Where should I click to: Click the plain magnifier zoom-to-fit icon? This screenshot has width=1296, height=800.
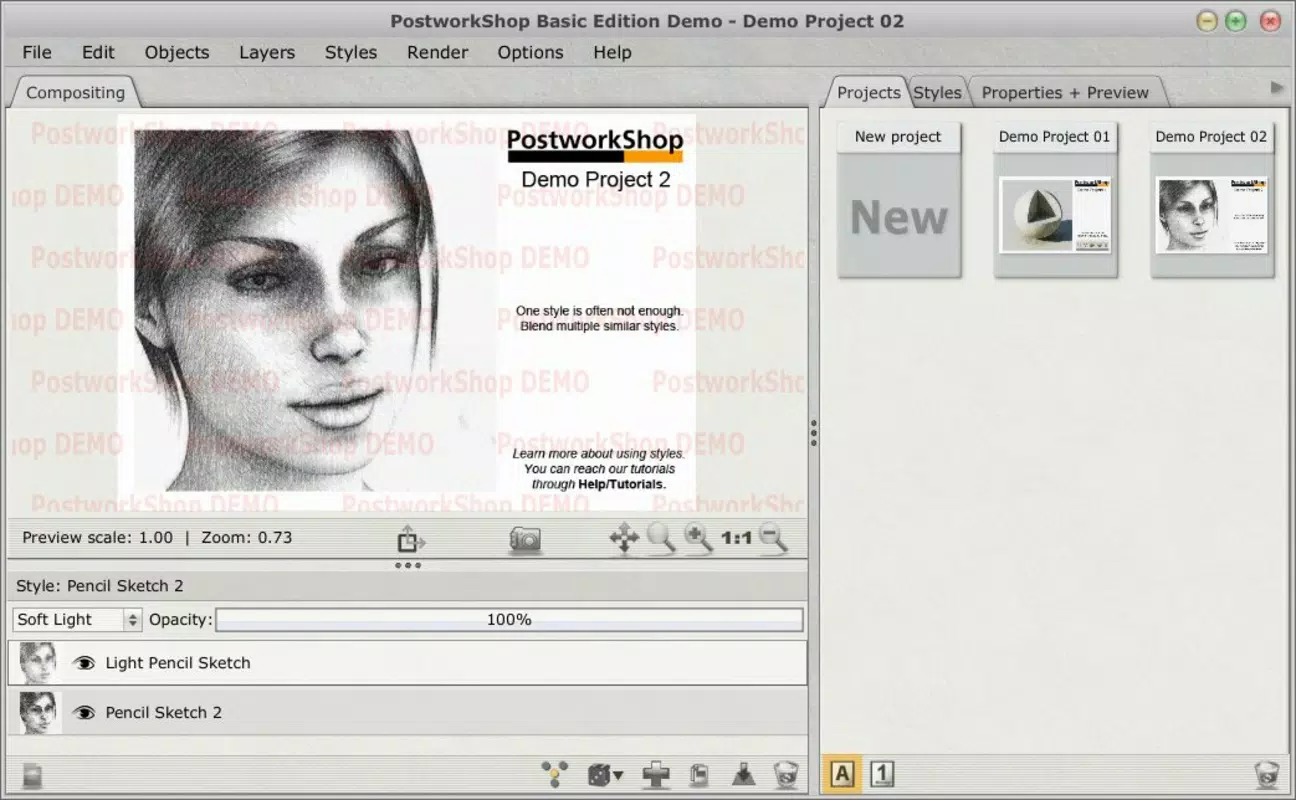click(x=661, y=539)
